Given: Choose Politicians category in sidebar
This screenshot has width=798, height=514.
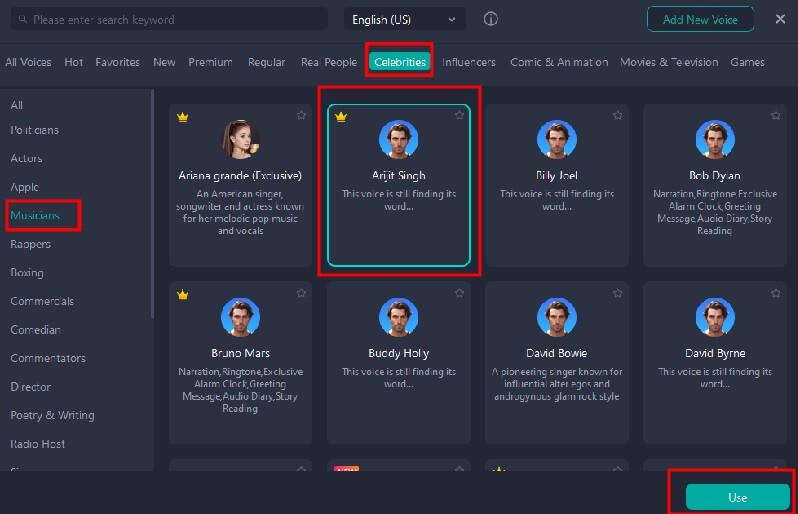Looking at the screenshot, I should click(x=35, y=130).
